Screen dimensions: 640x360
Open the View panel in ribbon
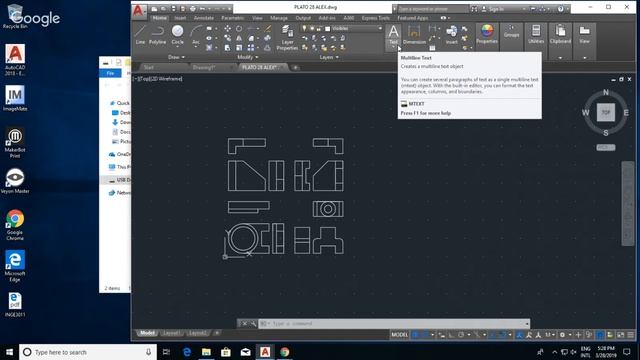pyautogui.click(x=584, y=34)
